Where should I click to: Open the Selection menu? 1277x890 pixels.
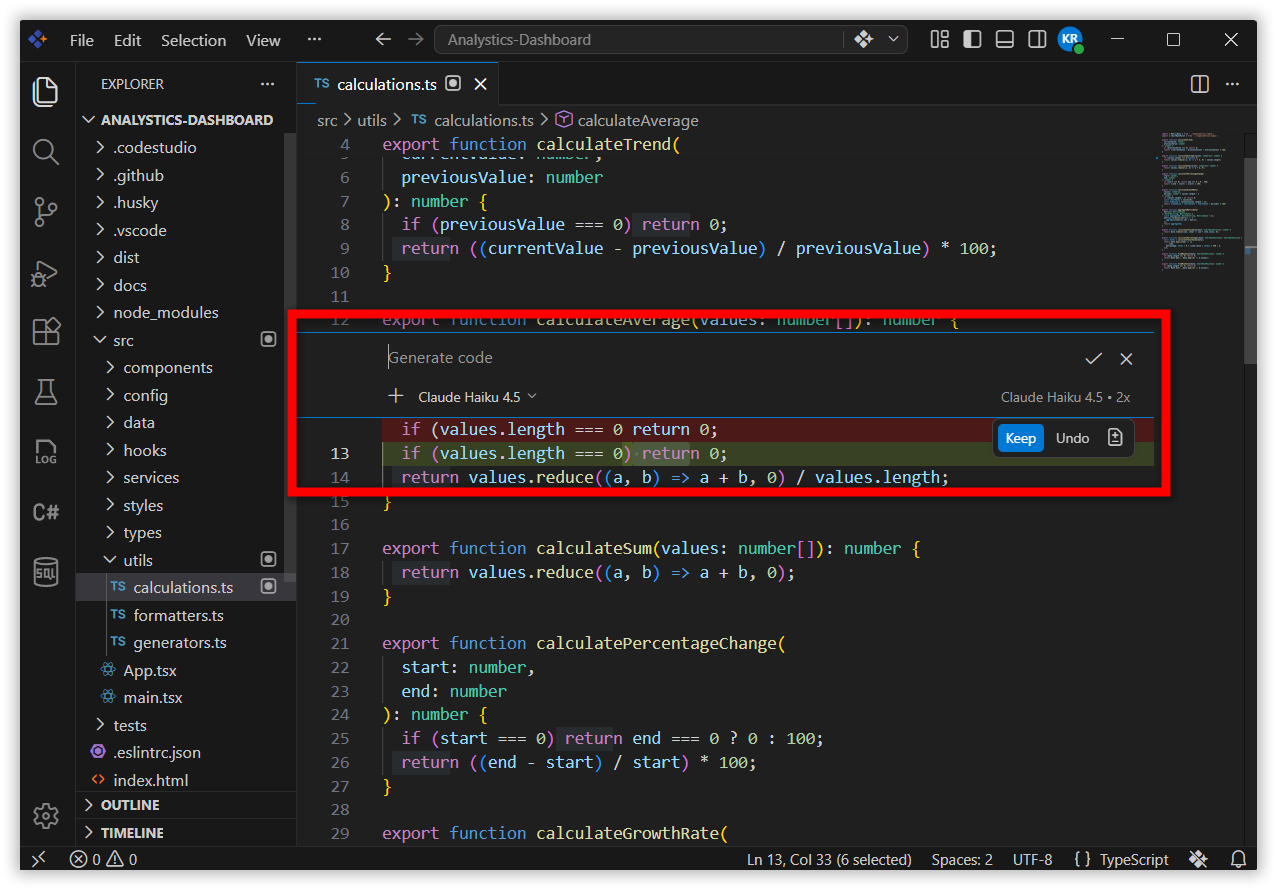click(193, 40)
